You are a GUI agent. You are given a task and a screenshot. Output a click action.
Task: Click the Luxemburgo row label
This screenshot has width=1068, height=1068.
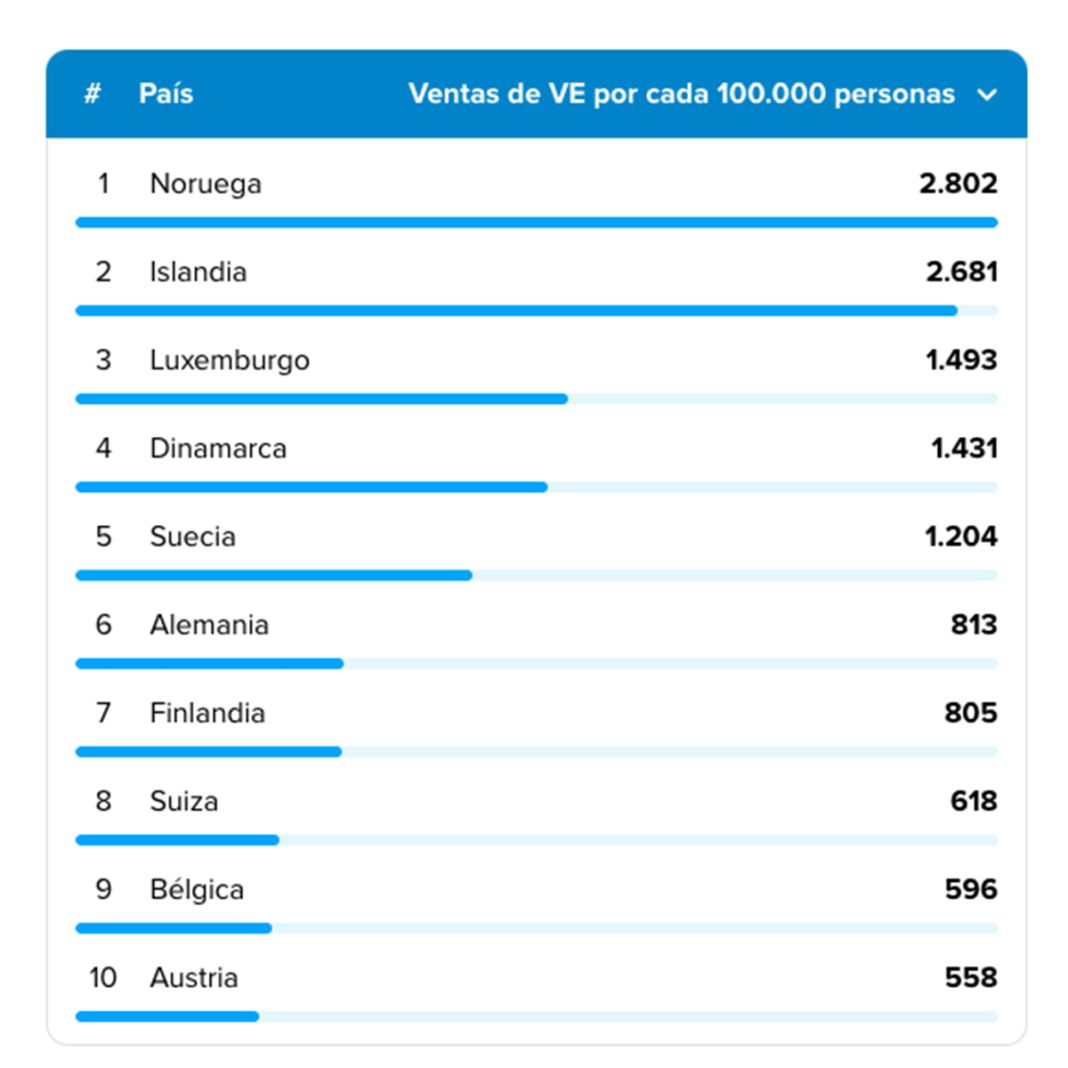[229, 360]
